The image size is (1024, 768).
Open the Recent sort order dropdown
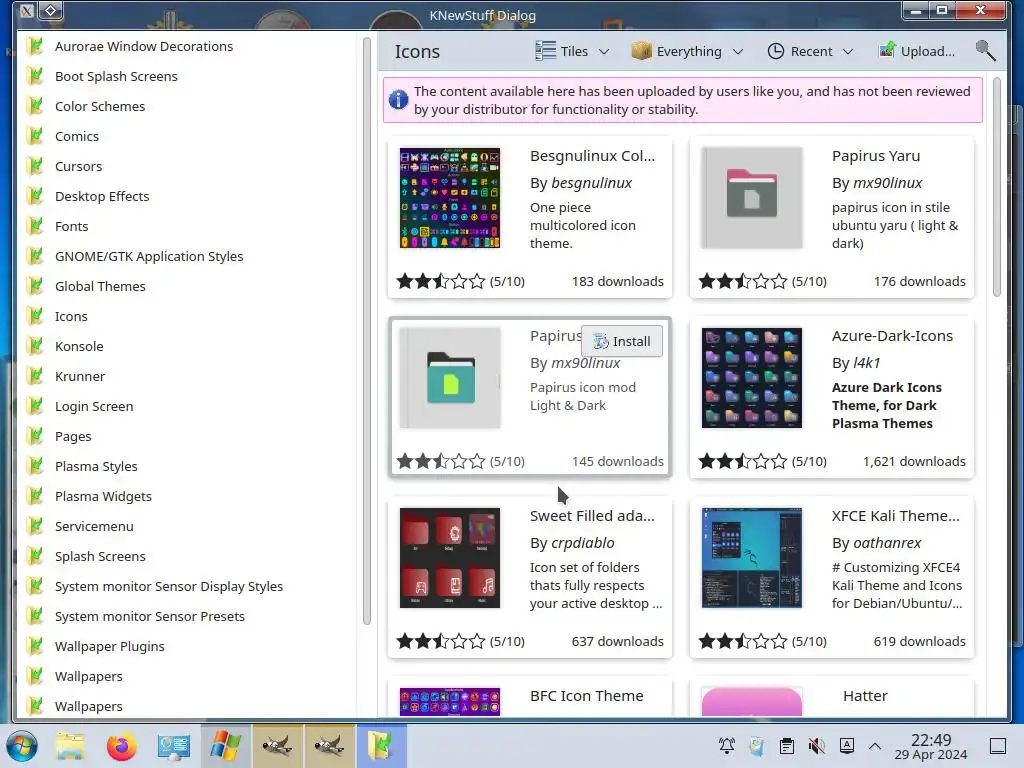click(810, 51)
